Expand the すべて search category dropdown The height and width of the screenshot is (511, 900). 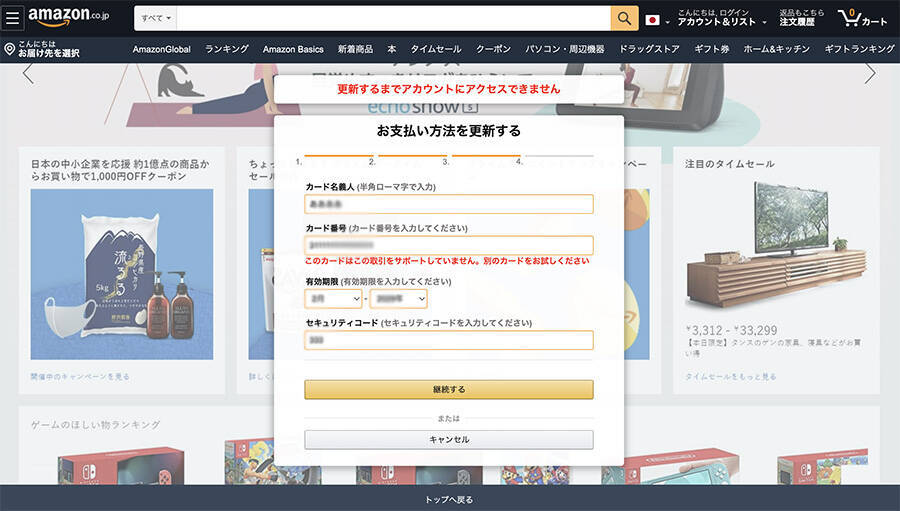[156, 18]
